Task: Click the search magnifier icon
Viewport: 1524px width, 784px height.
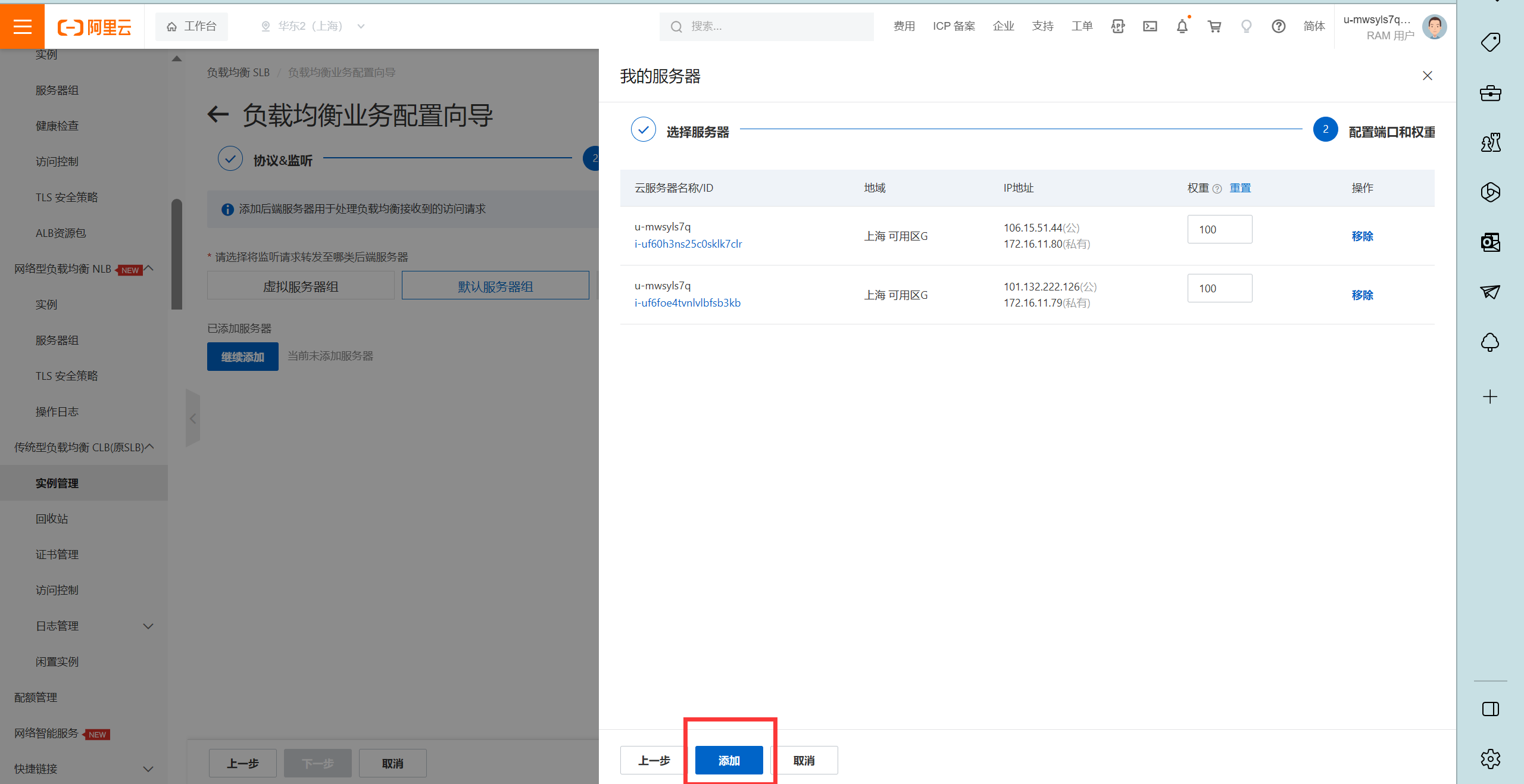Action: tap(676, 27)
